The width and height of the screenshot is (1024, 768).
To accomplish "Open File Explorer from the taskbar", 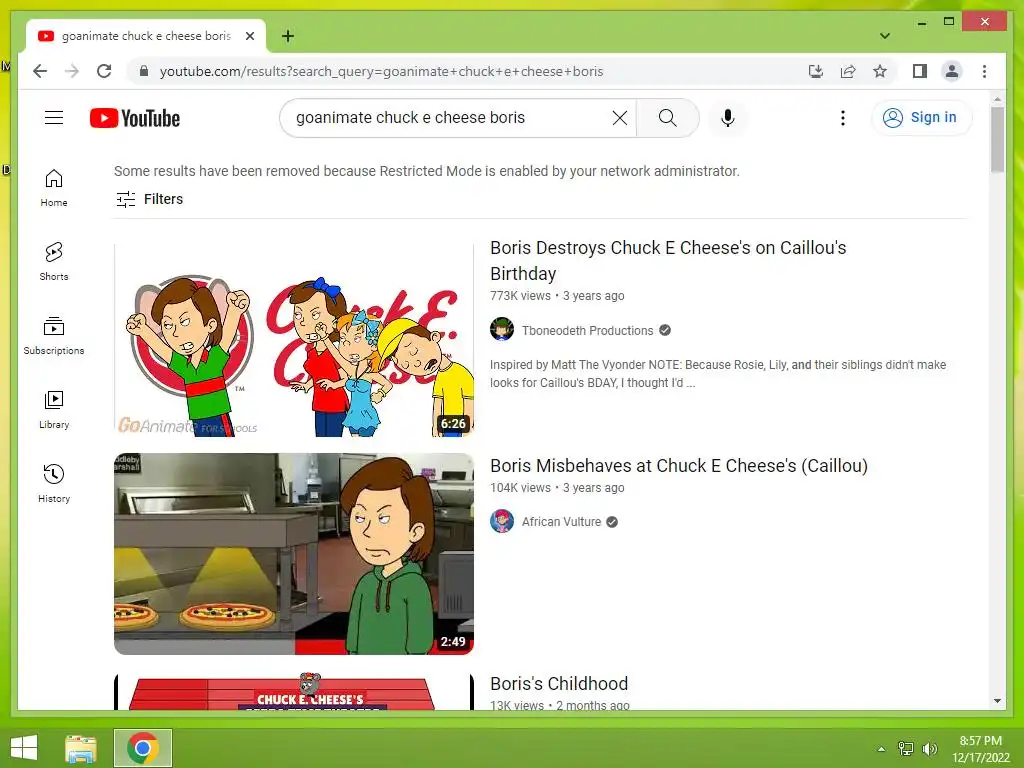I will click(81, 748).
